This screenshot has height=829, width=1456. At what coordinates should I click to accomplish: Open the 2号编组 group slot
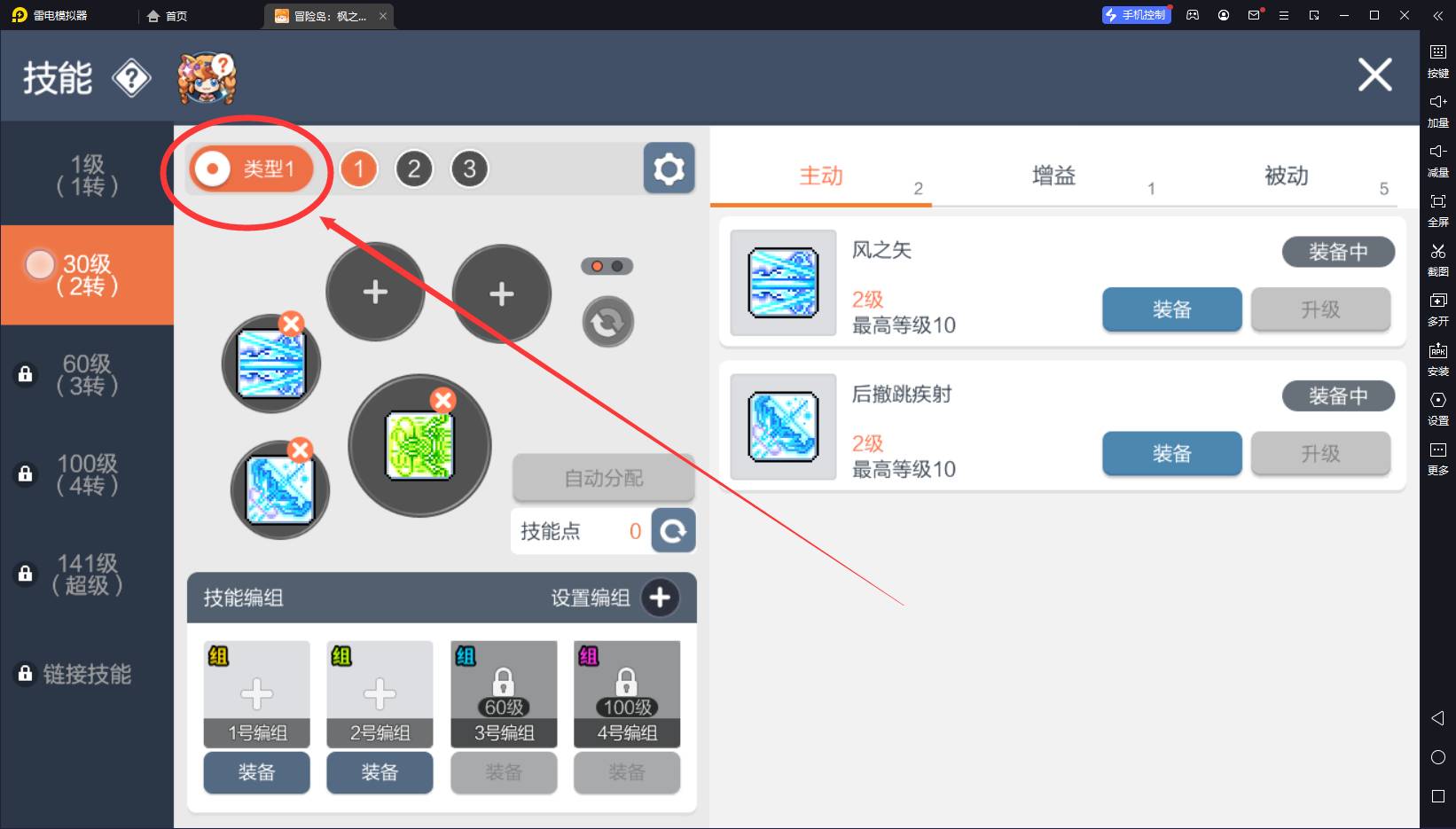coord(380,693)
